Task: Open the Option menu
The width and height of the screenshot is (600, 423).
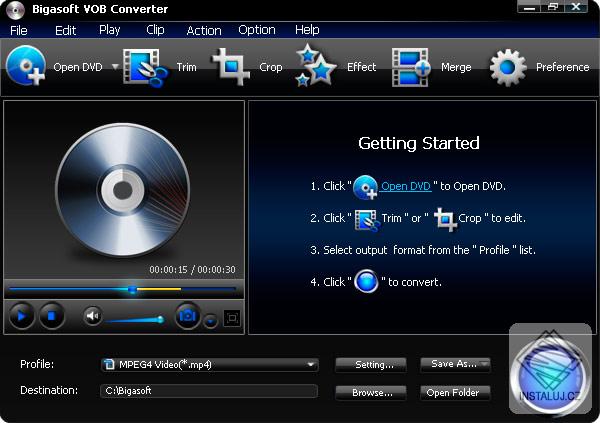Action: click(257, 30)
